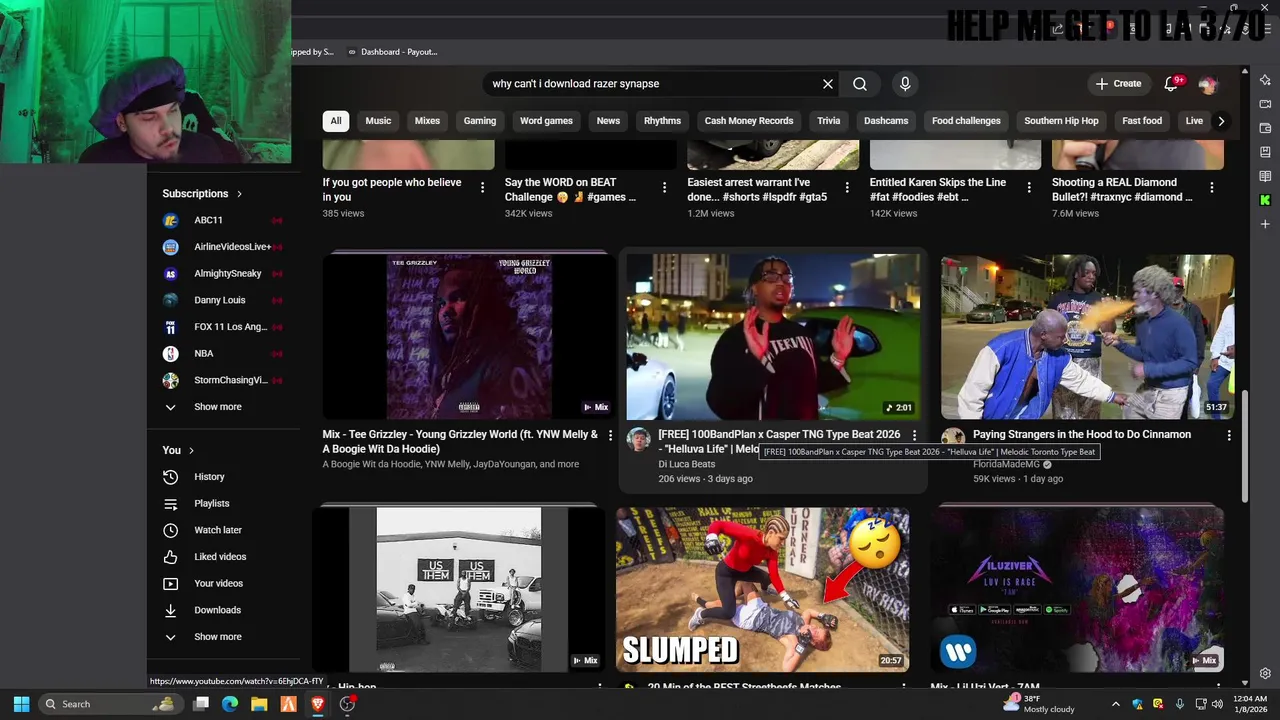Expand subscriptions with Show more
Viewport: 1280px width, 720px height.
click(223, 407)
